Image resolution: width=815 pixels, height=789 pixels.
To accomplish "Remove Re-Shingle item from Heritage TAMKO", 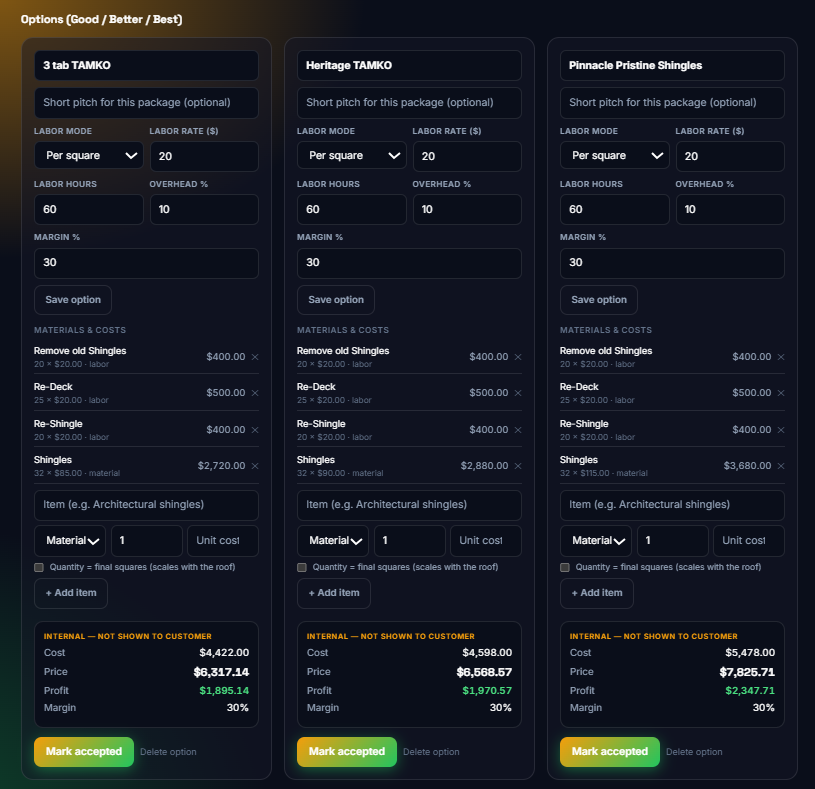I will click(x=518, y=429).
